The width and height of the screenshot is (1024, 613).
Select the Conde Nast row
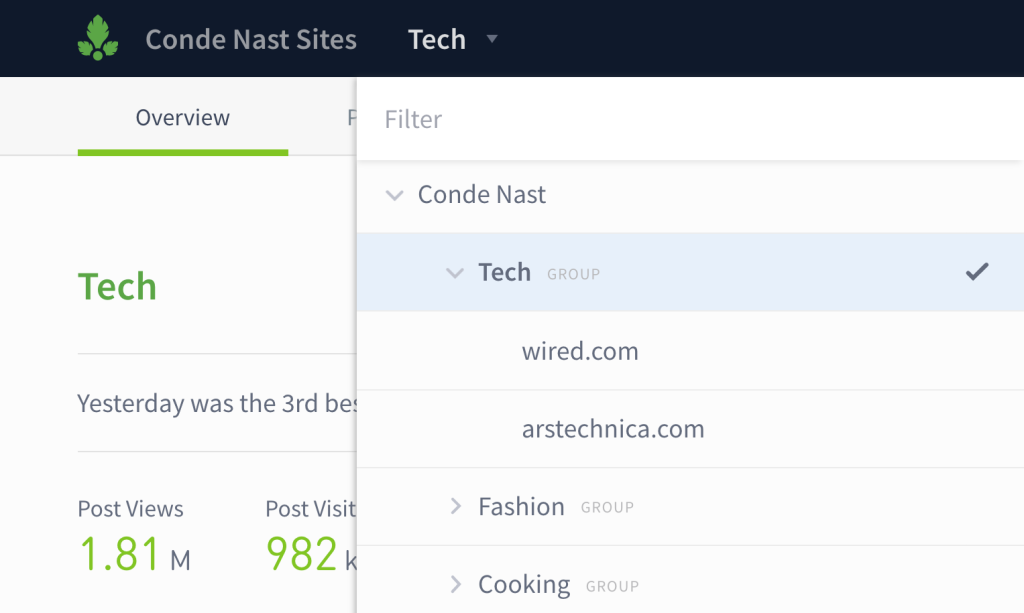coord(690,195)
